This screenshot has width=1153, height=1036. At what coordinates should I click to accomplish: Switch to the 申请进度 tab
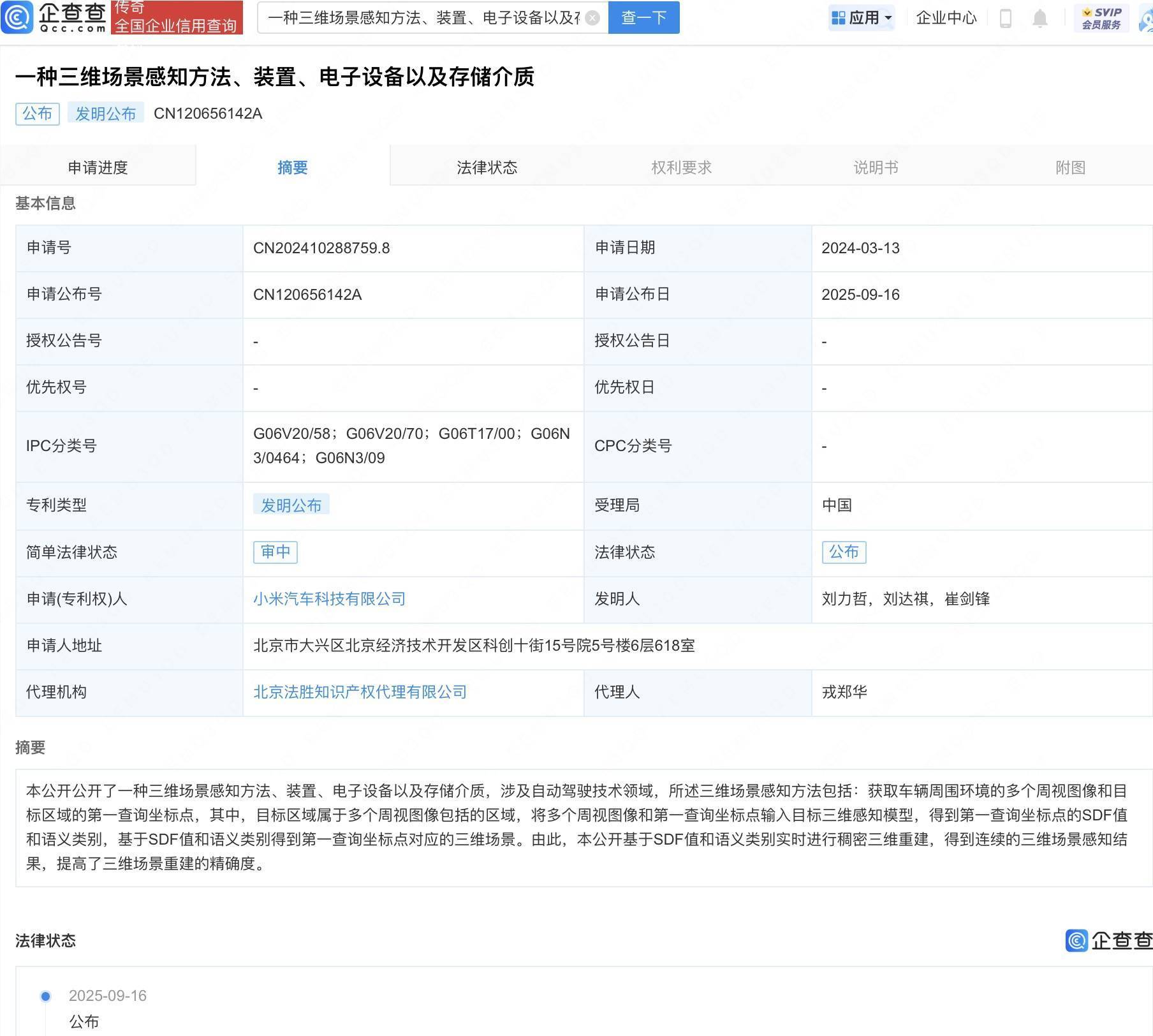98,167
